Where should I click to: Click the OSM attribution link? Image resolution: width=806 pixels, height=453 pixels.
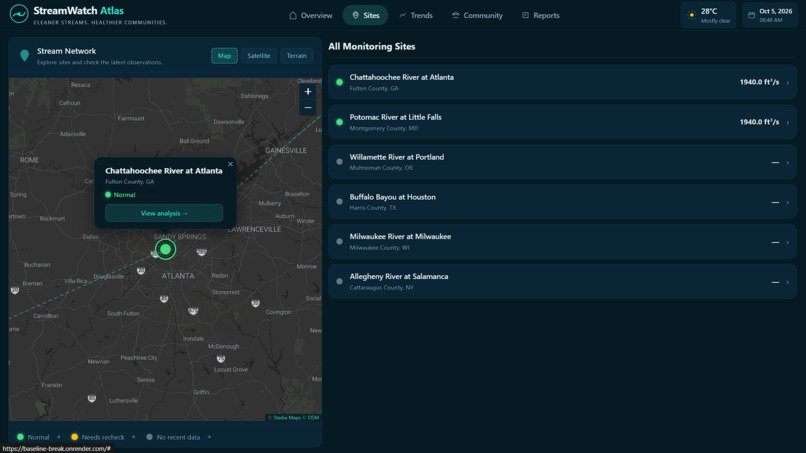(x=313, y=418)
